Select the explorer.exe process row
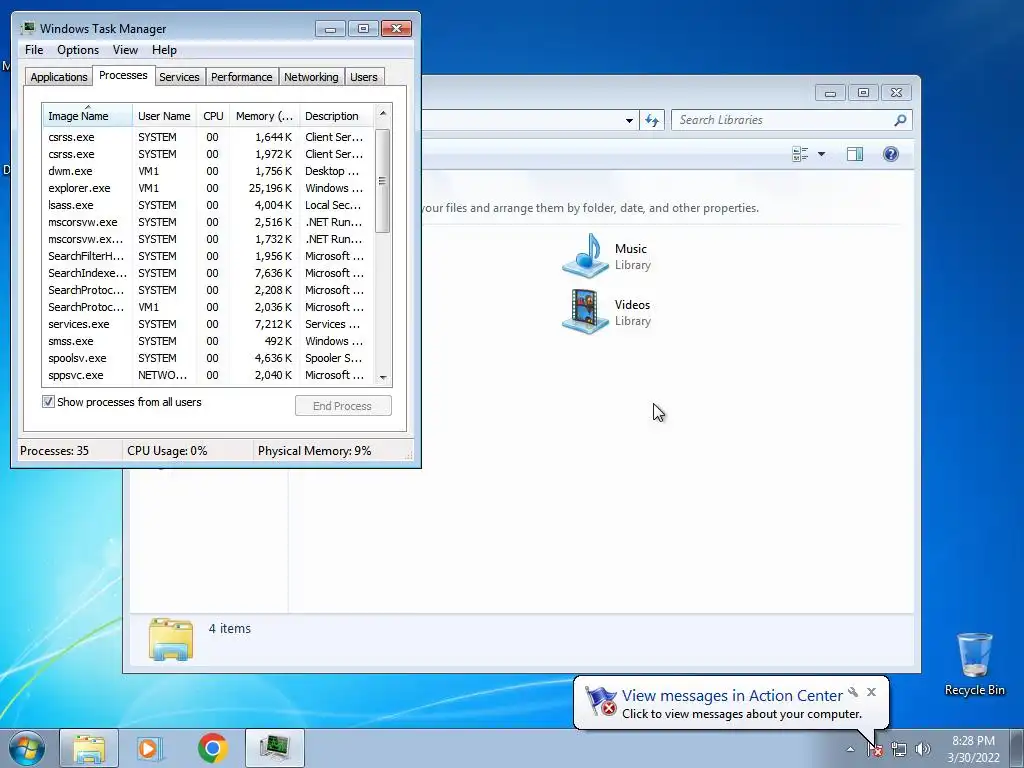This screenshot has width=1024, height=768. pos(209,188)
